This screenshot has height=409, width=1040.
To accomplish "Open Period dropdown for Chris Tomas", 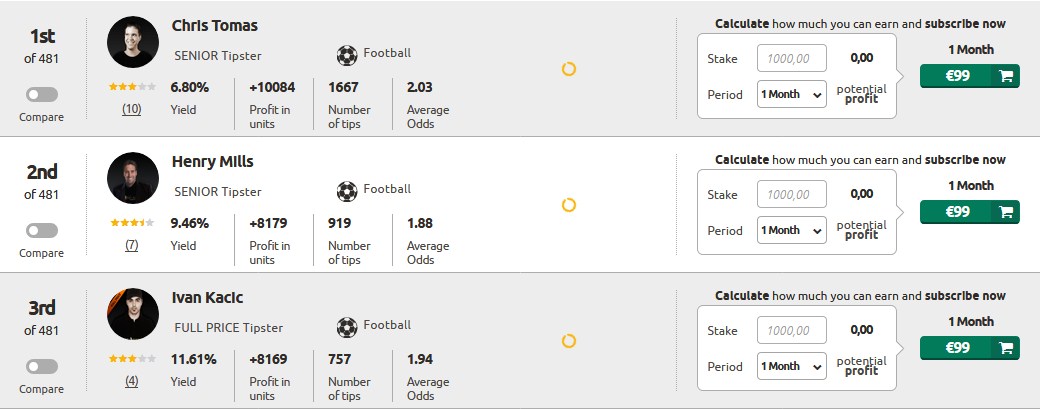I will click(x=791, y=94).
